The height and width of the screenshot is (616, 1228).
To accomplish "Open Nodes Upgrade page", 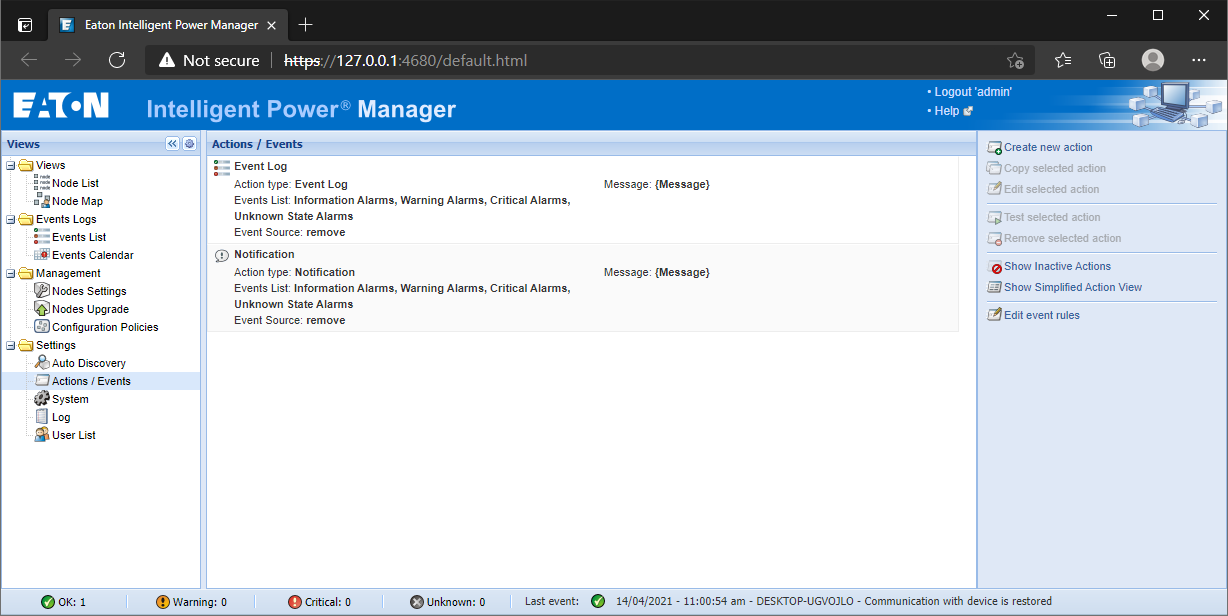I will click(x=90, y=309).
